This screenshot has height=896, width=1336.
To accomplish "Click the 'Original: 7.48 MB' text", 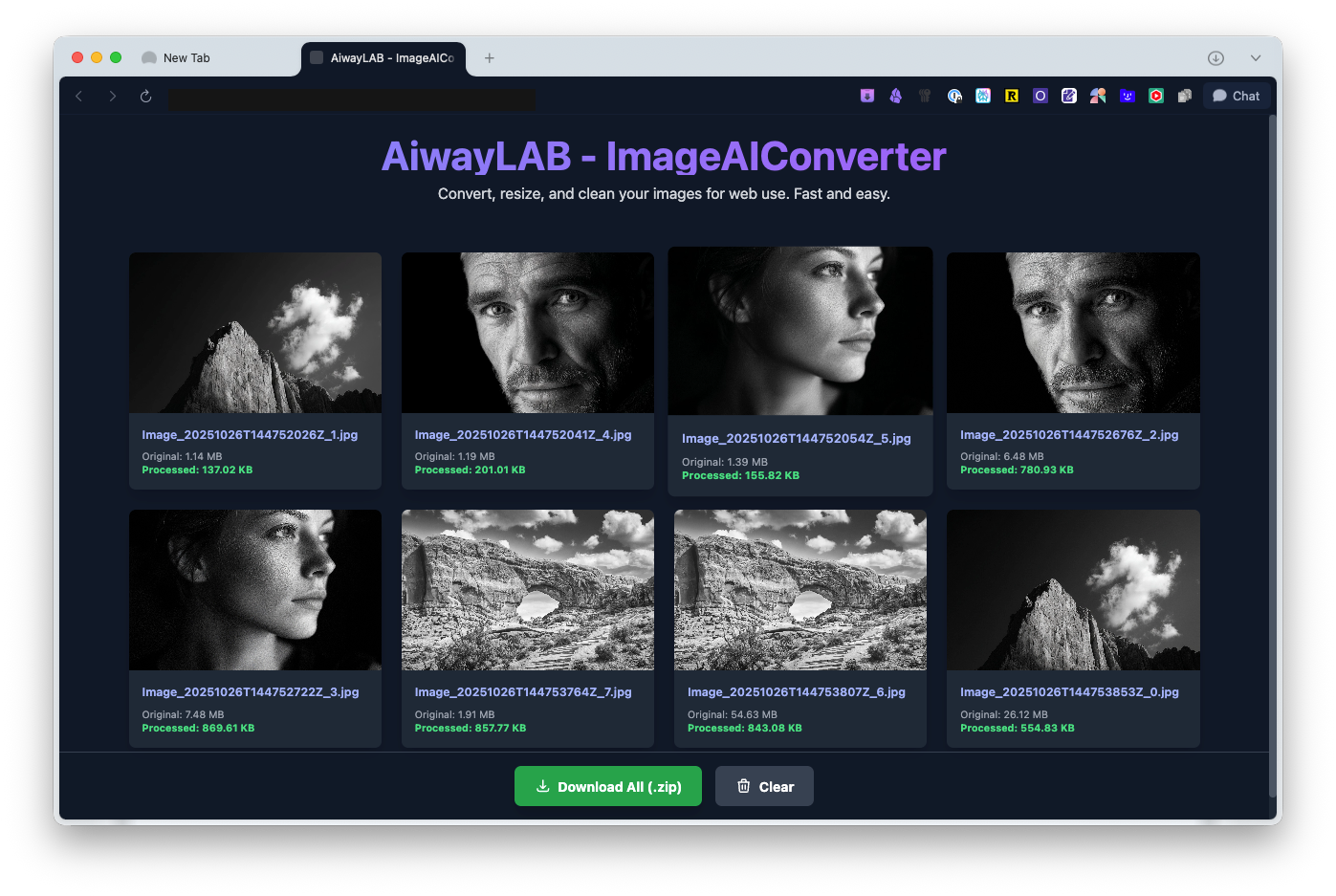I will click(183, 715).
